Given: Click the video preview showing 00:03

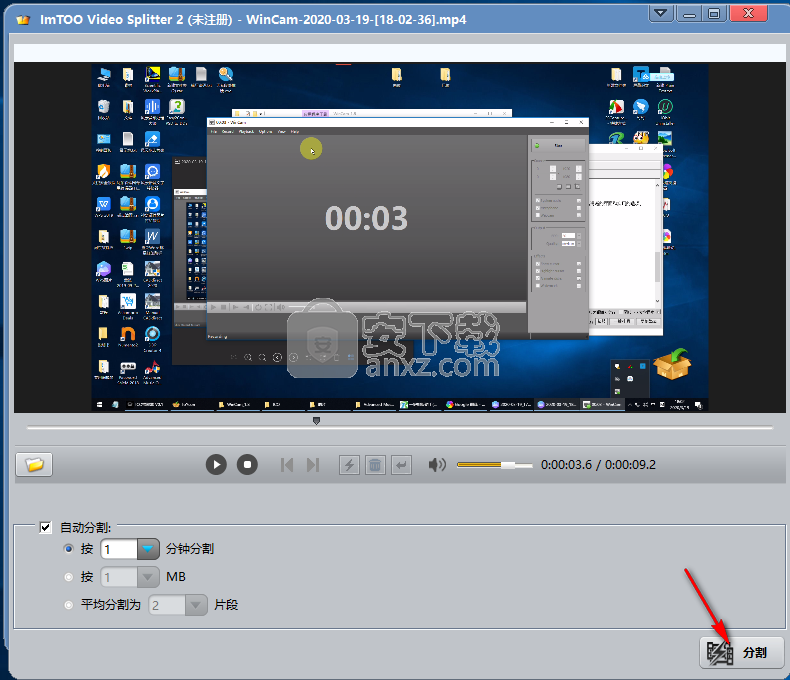Looking at the screenshot, I should (x=400, y=237).
